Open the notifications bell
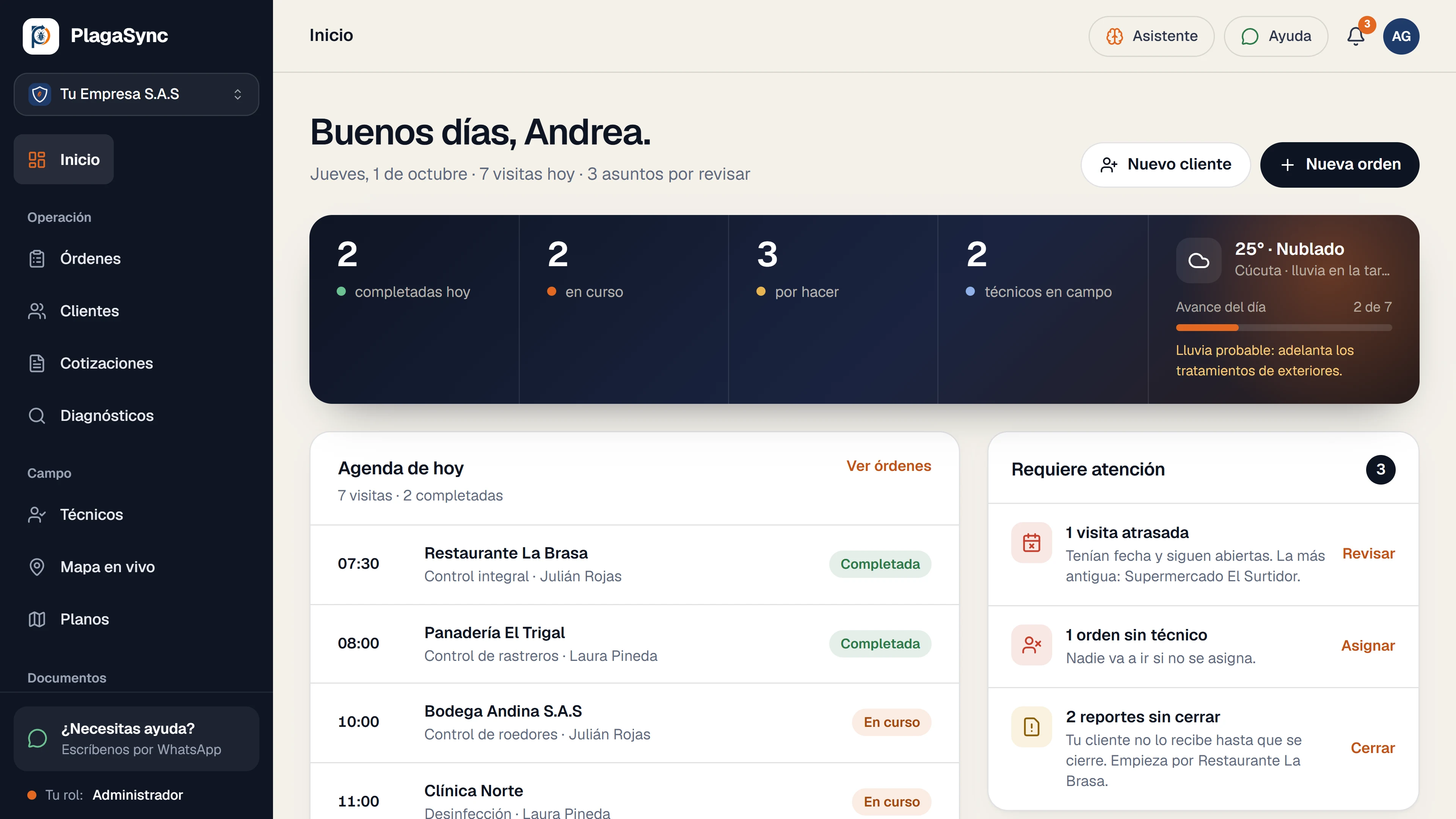This screenshot has width=1456, height=819. pos(1356,36)
